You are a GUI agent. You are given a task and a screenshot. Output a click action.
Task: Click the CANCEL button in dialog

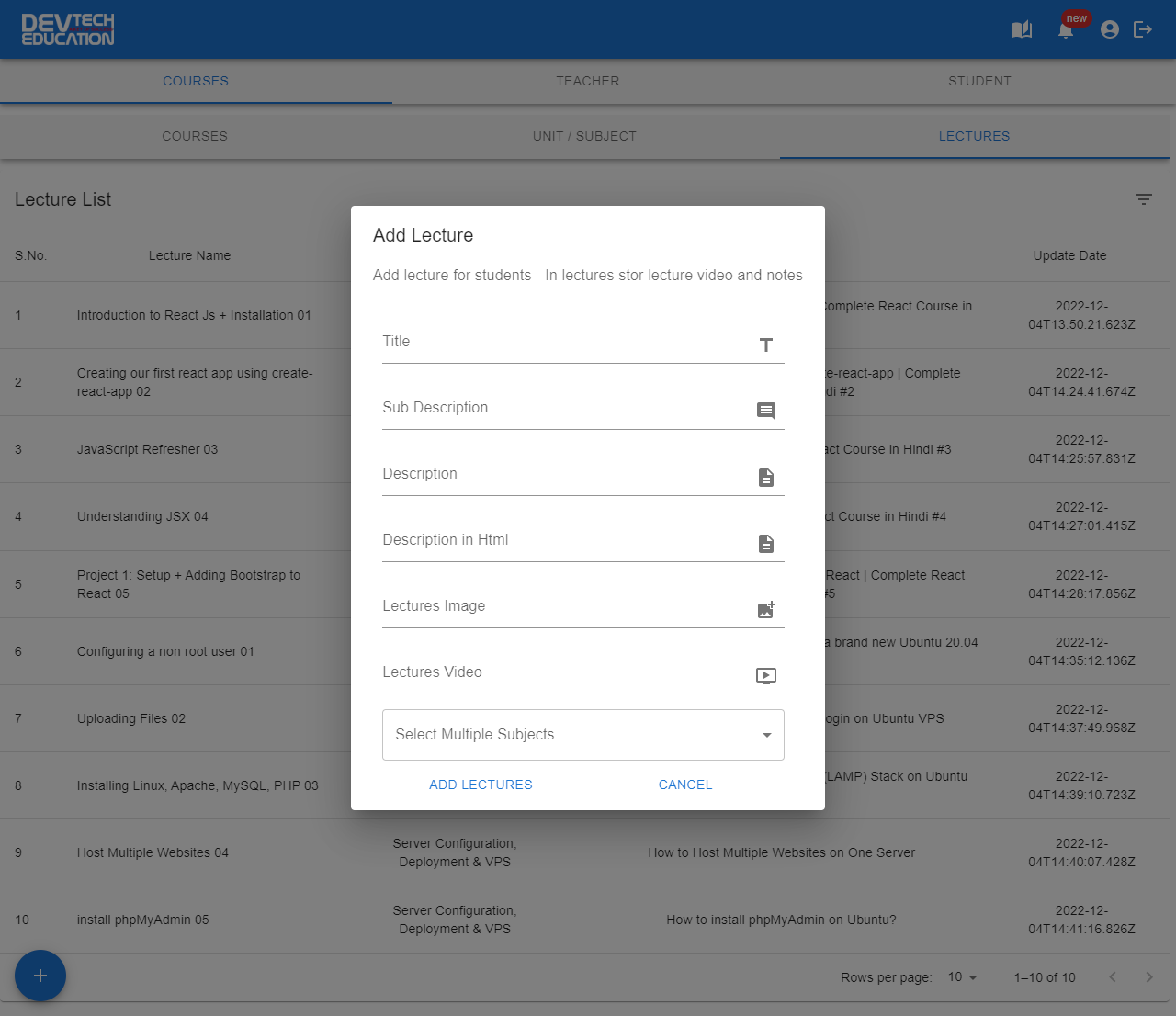(685, 785)
